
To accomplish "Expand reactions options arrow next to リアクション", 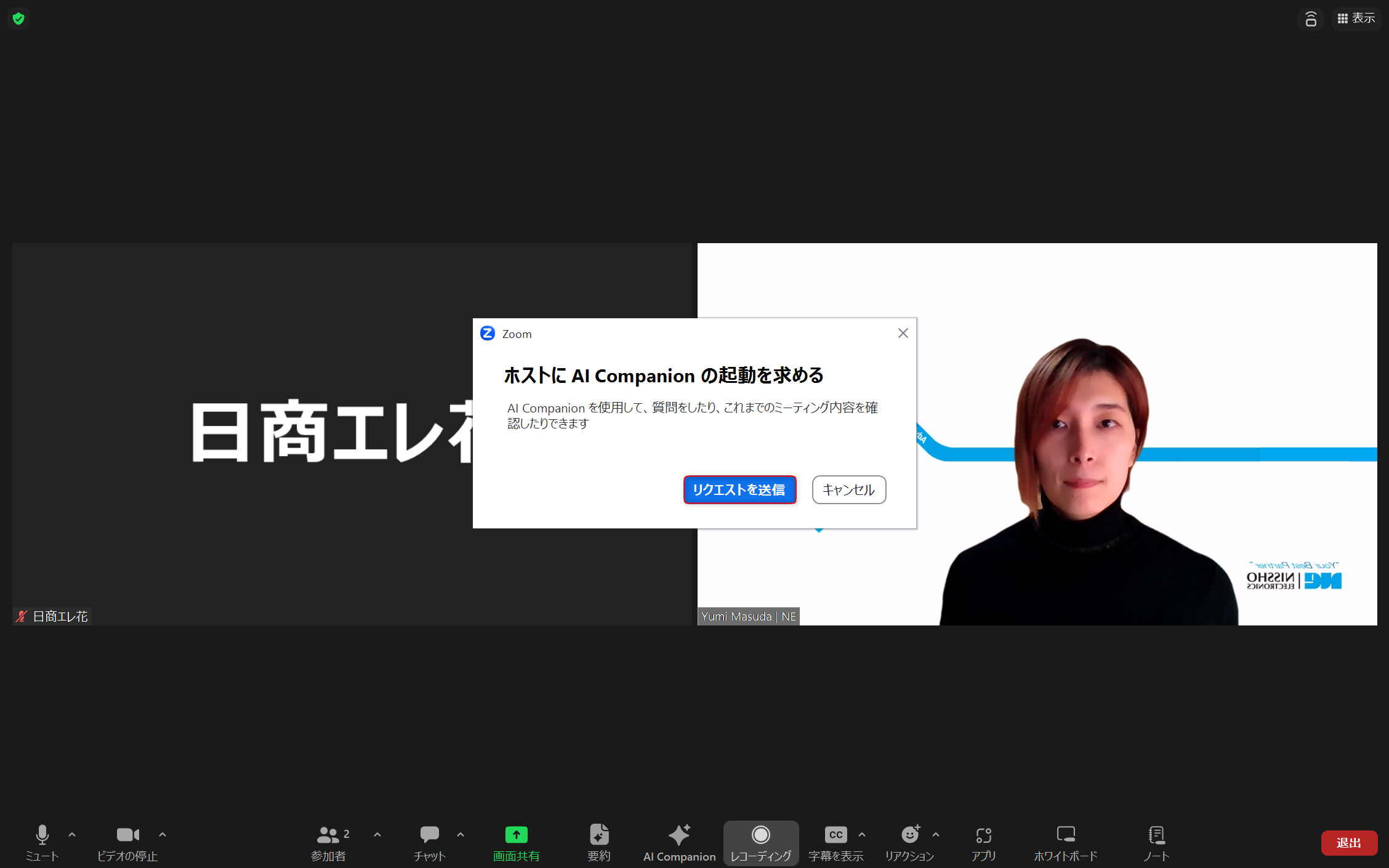I will [936, 835].
